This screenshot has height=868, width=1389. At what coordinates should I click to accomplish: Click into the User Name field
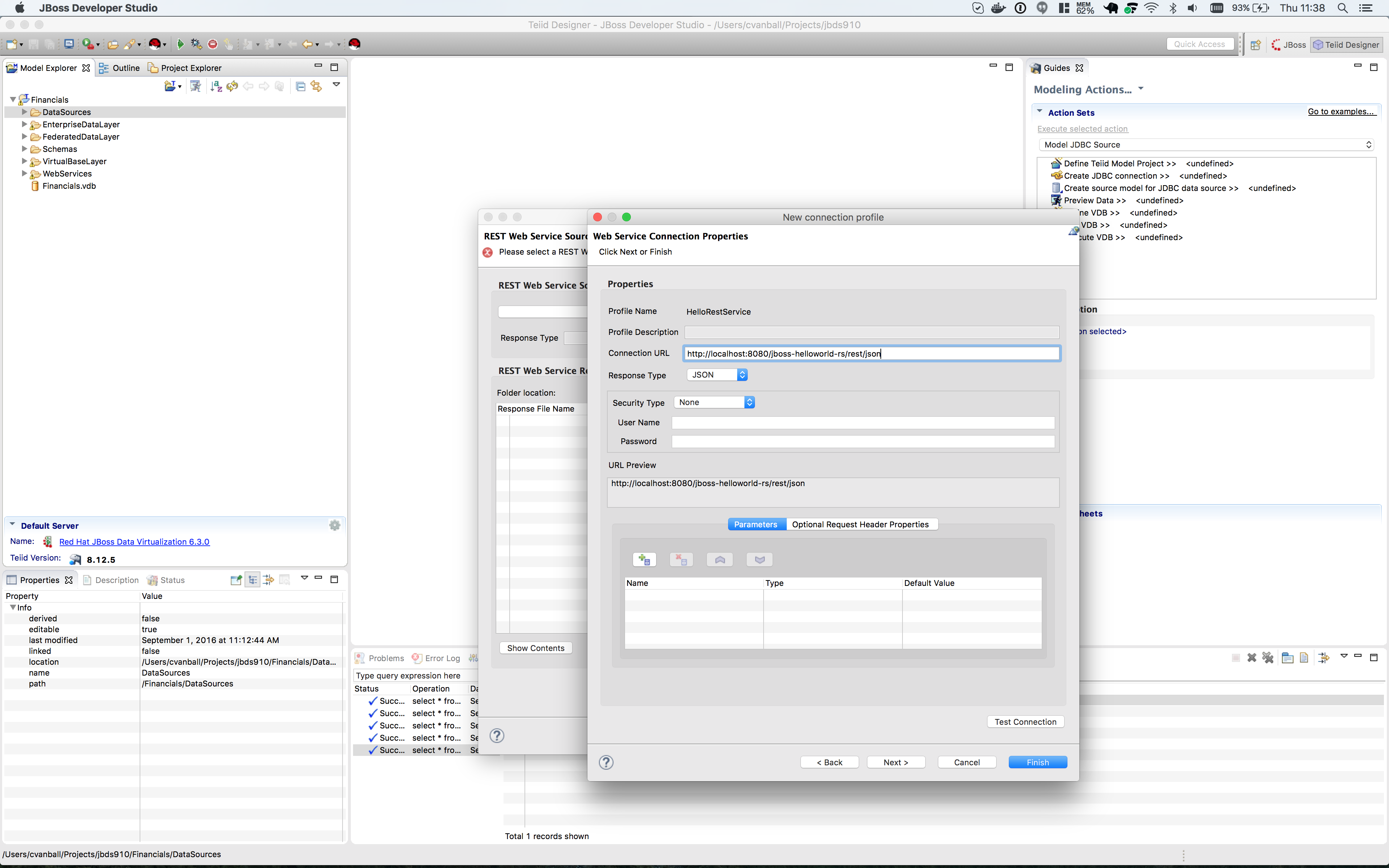pyautogui.click(x=863, y=423)
